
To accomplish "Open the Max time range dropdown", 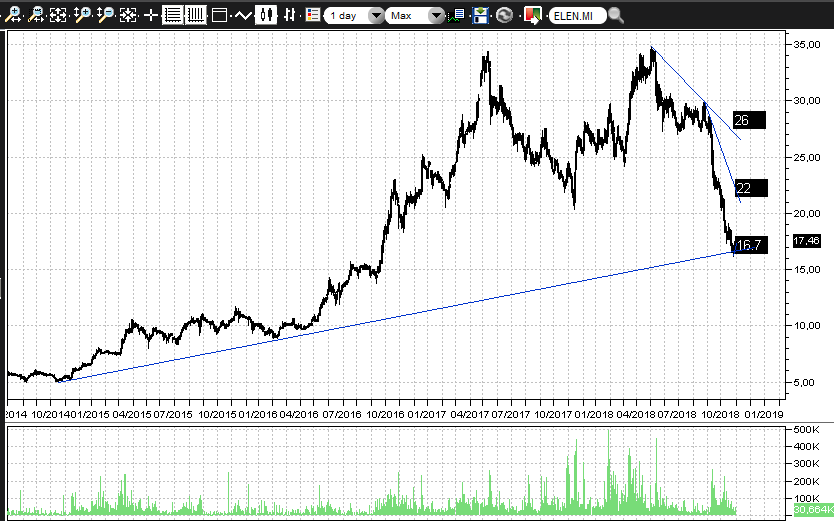I will pos(414,15).
